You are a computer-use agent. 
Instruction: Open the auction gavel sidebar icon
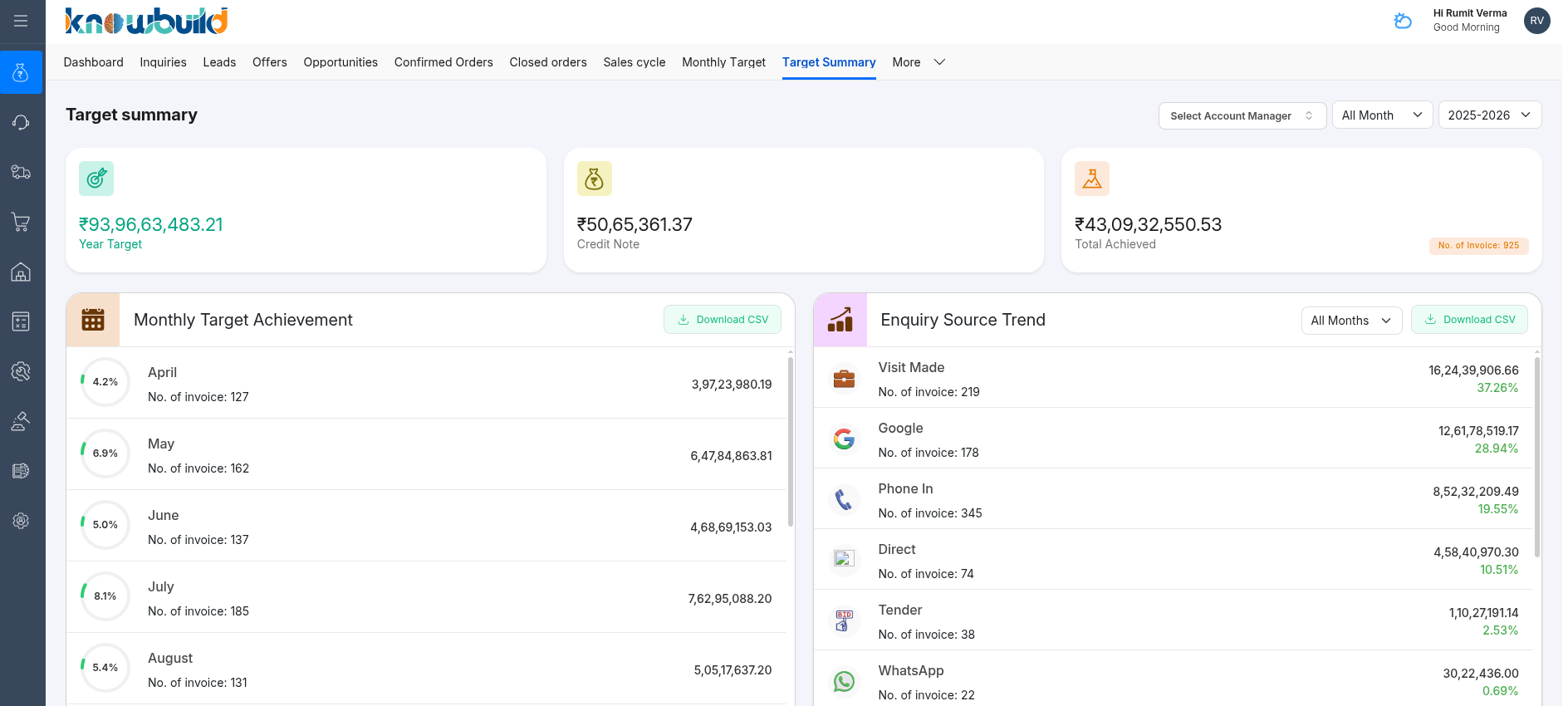(21, 421)
